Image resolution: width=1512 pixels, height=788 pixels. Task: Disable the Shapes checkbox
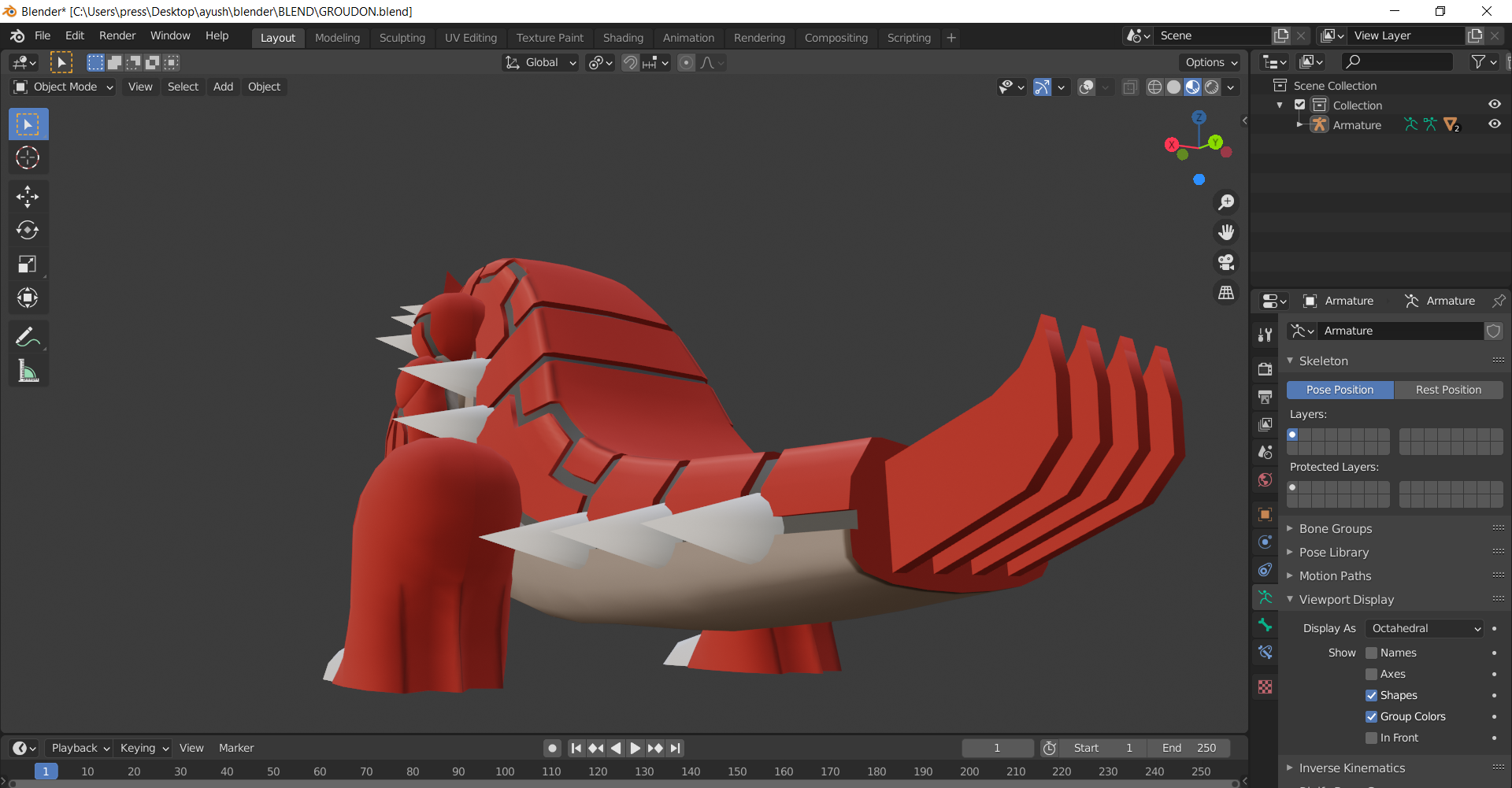click(x=1373, y=695)
